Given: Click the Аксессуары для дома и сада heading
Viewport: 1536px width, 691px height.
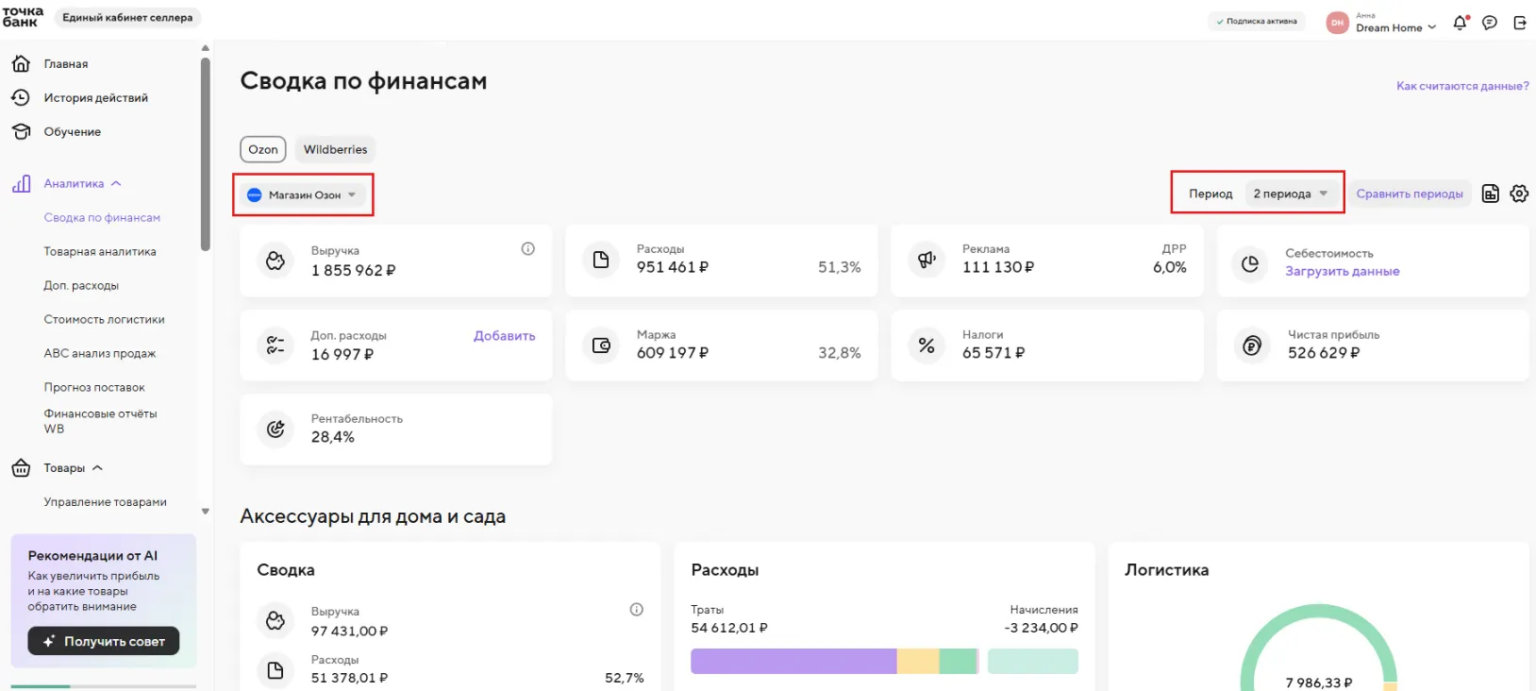Looking at the screenshot, I should 373,517.
